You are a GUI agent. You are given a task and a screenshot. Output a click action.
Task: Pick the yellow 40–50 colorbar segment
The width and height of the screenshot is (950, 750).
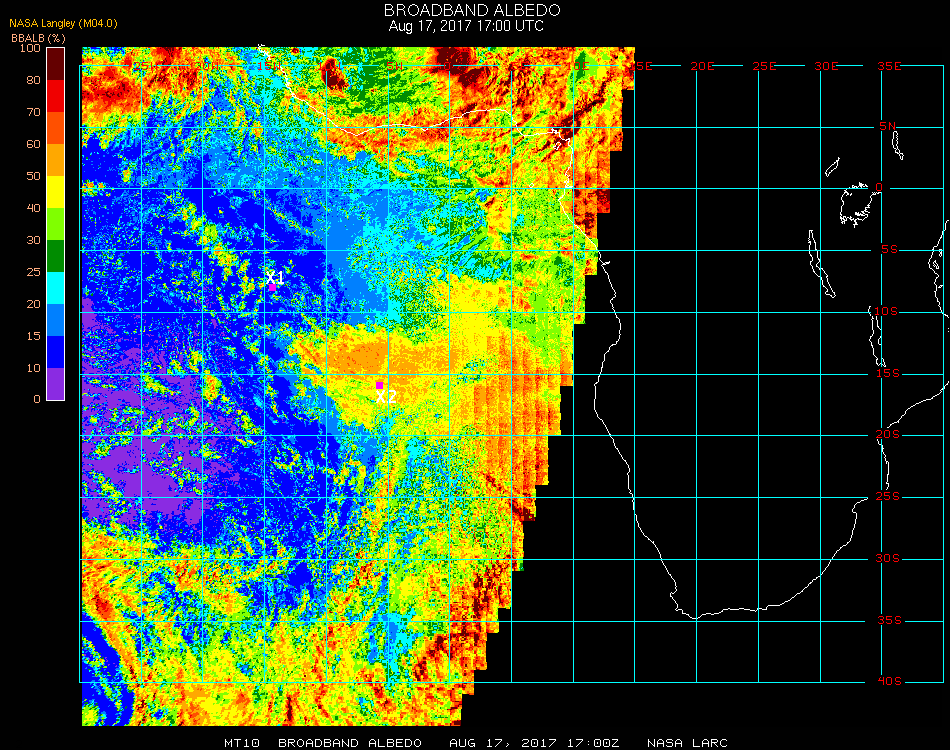point(56,191)
